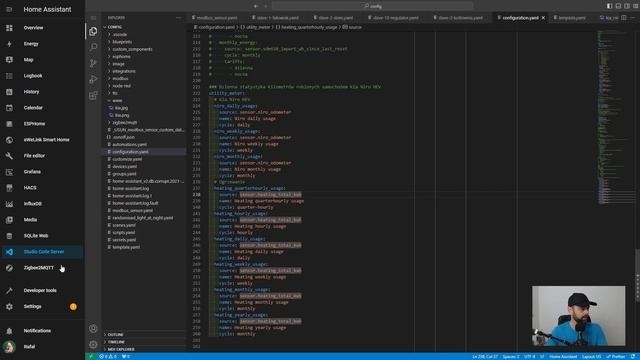Click the Ln 238 cursor position status
This screenshot has height=360, width=640.
point(485,357)
